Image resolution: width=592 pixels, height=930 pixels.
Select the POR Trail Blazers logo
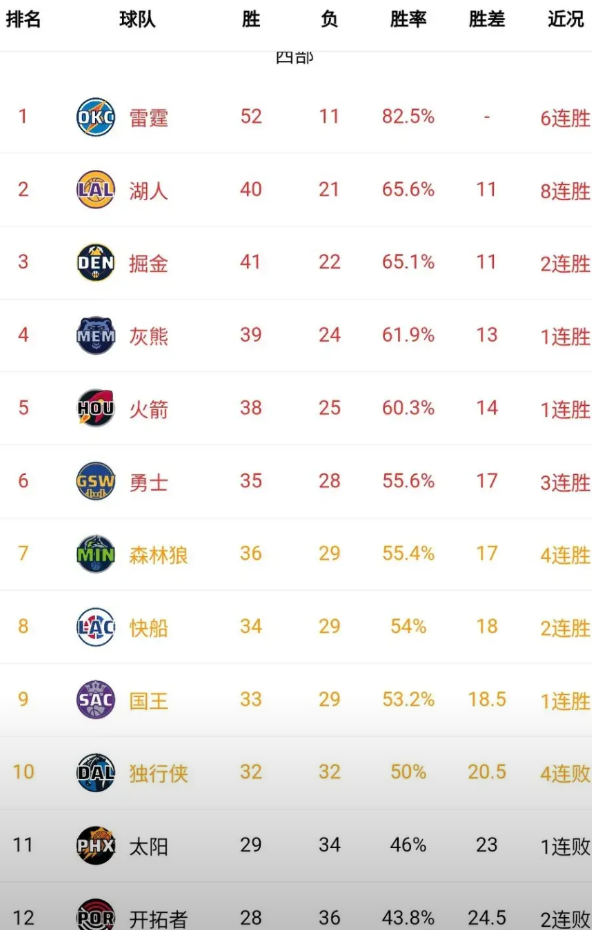click(x=96, y=915)
